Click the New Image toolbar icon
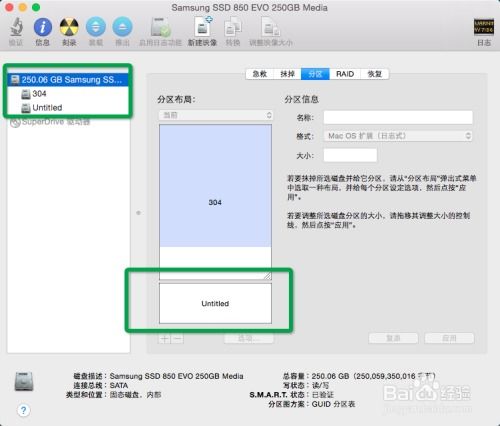 point(203,27)
